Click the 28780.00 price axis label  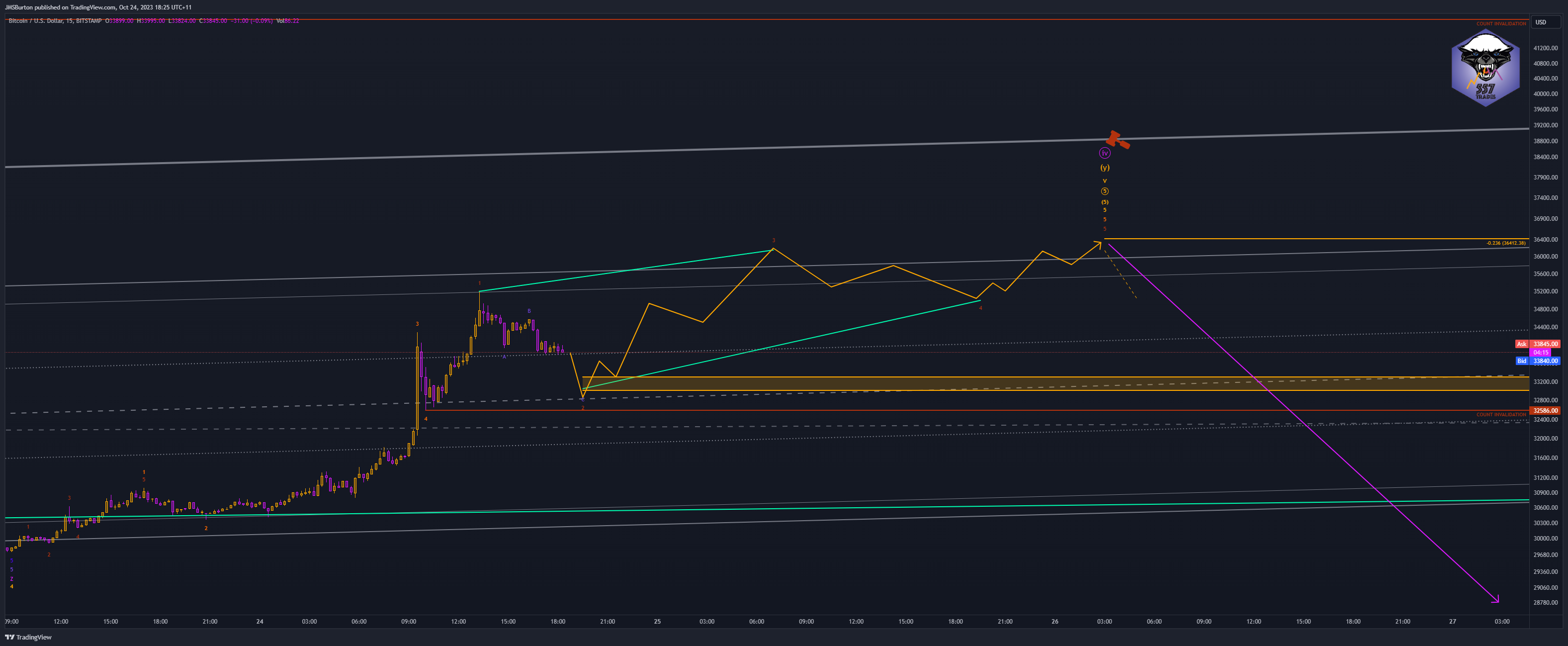click(x=1546, y=603)
